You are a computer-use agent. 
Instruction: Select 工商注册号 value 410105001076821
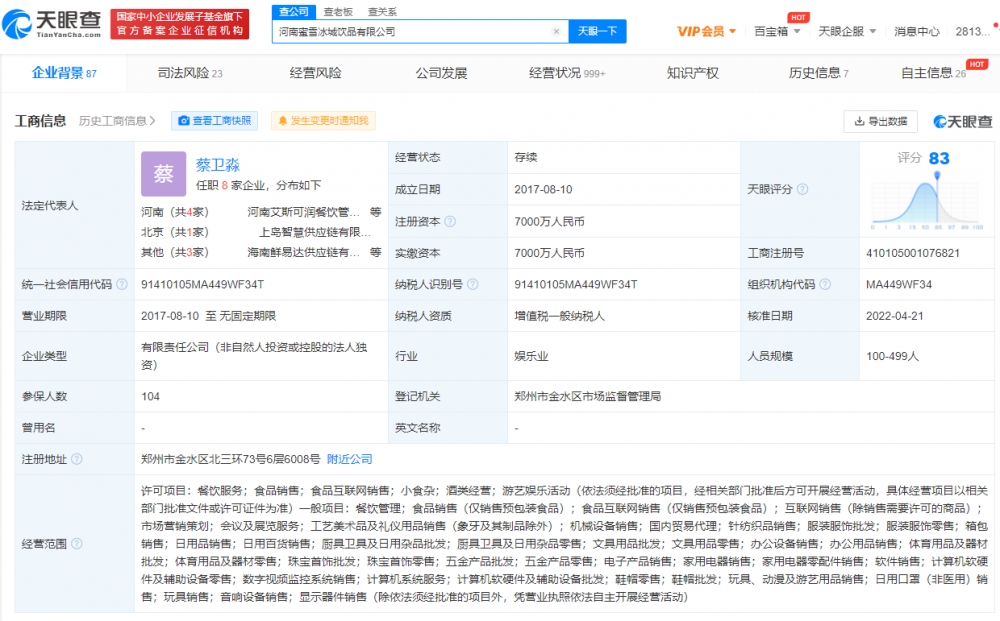(x=913, y=253)
